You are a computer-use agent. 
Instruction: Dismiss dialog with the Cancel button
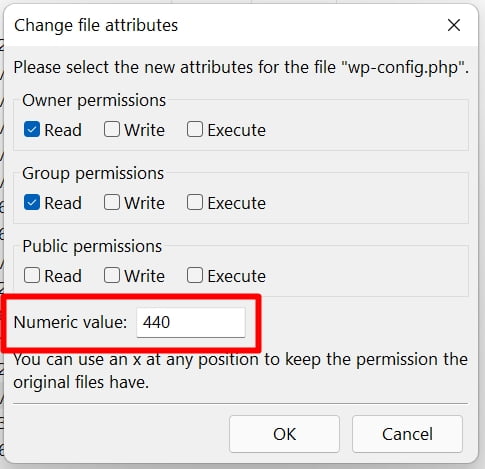click(x=407, y=434)
